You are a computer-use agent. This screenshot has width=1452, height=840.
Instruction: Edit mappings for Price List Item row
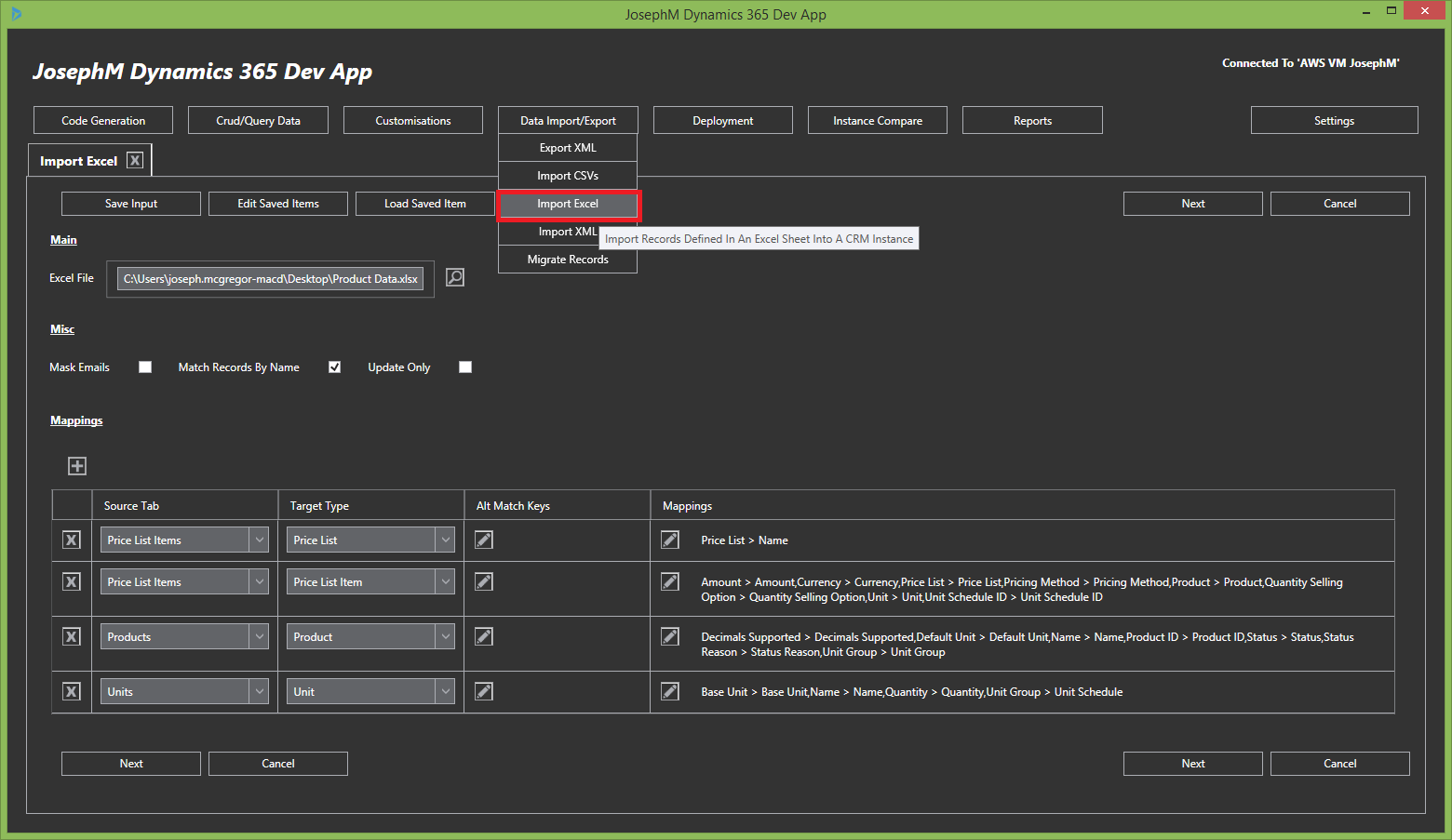(x=670, y=582)
